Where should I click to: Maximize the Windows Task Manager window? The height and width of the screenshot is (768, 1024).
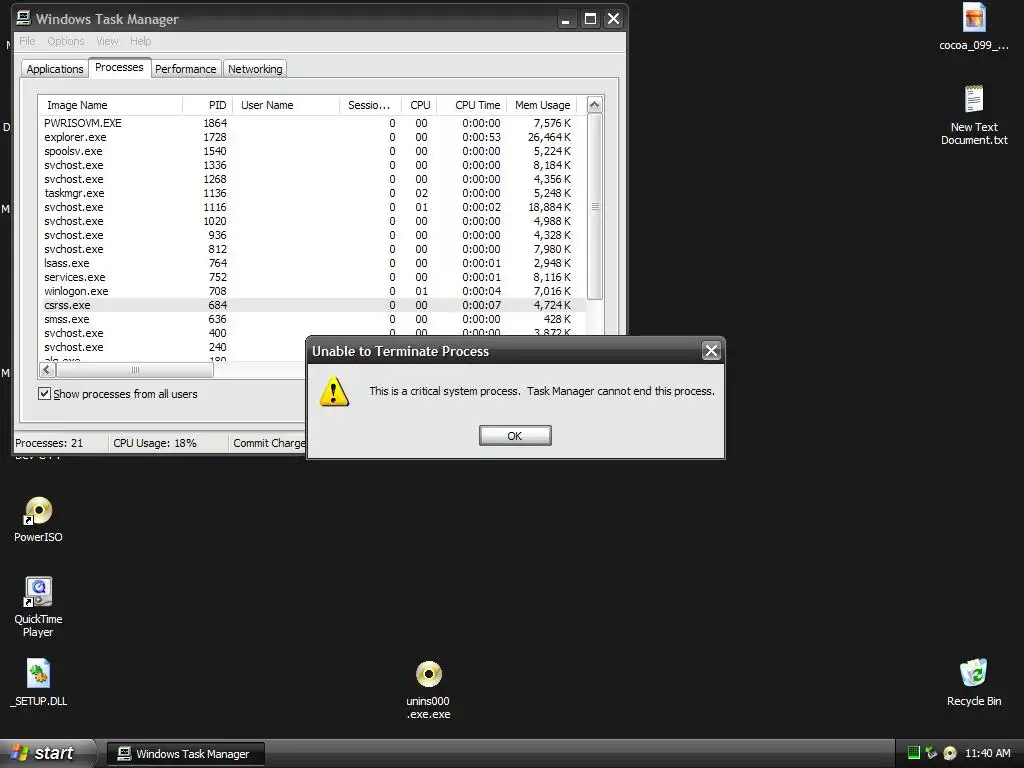click(x=590, y=19)
